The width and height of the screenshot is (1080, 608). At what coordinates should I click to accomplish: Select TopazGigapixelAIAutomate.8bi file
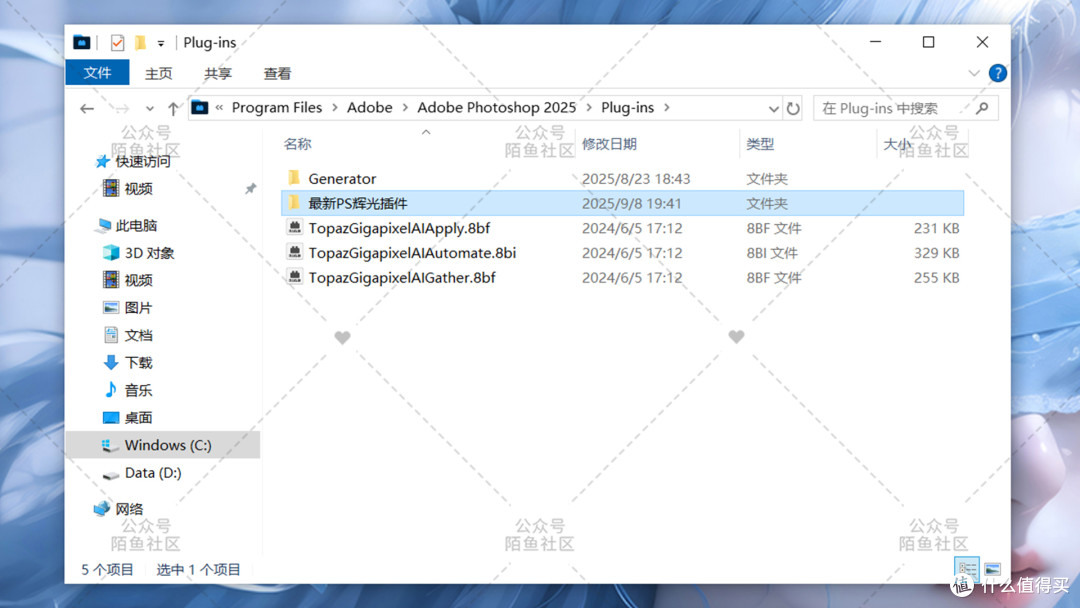622,253
